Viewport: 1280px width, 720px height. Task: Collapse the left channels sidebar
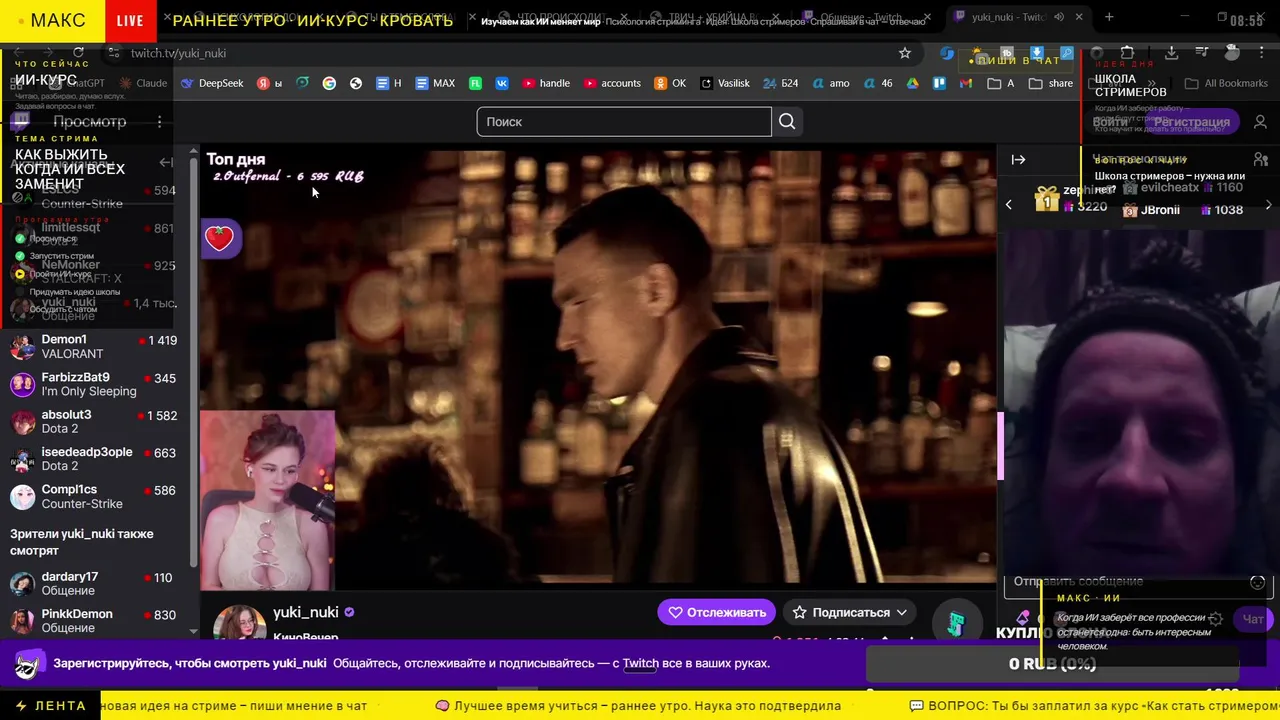pos(166,162)
